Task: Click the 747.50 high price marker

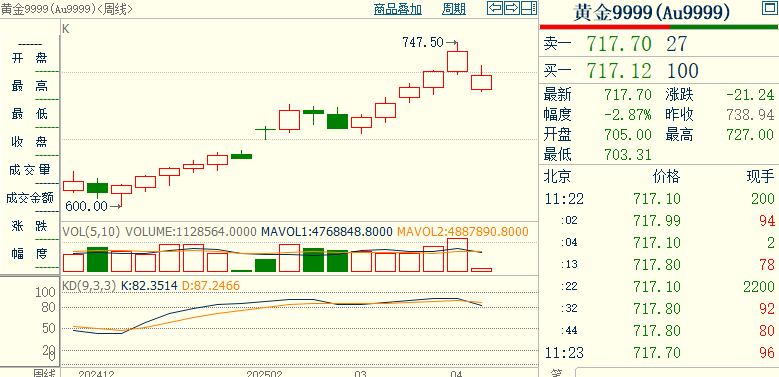Action: [422, 43]
